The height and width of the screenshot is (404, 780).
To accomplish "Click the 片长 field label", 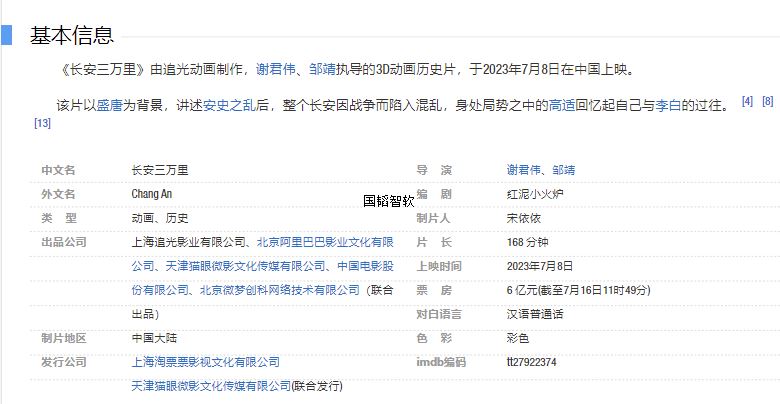I will [434, 242].
